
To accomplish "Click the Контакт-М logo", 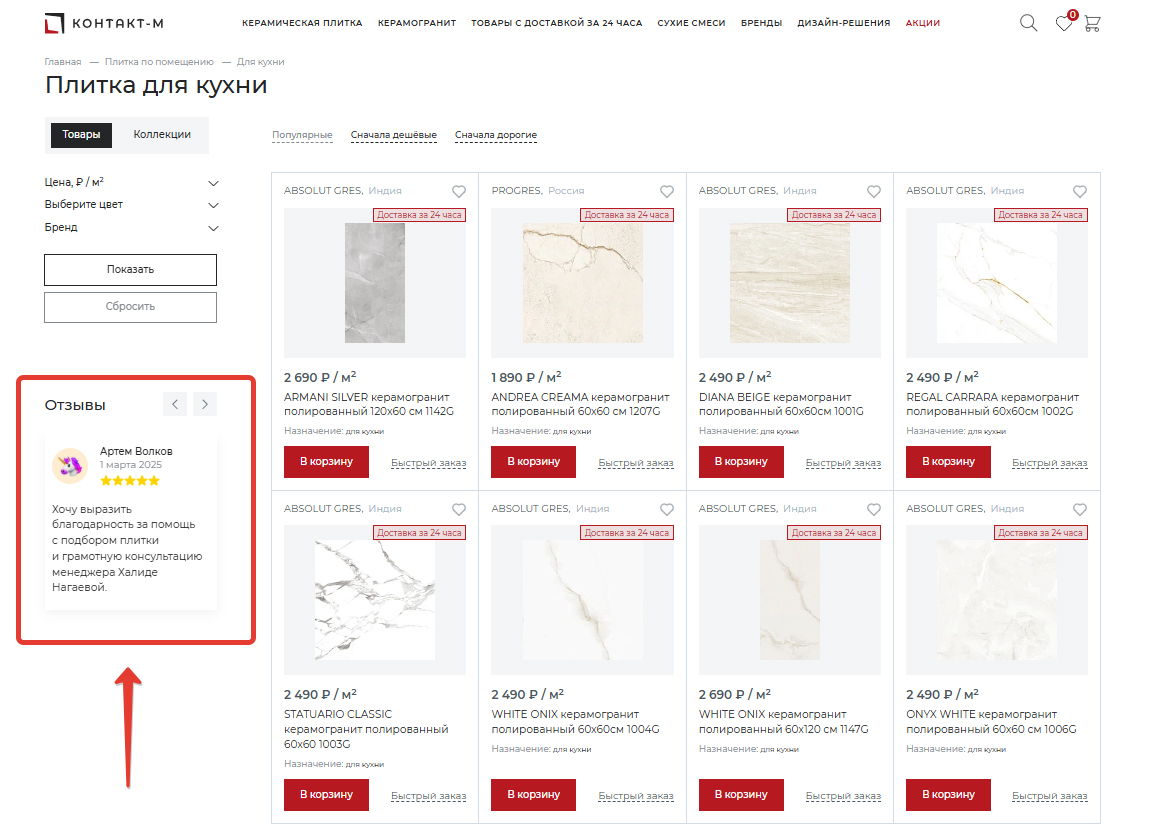I will point(104,23).
